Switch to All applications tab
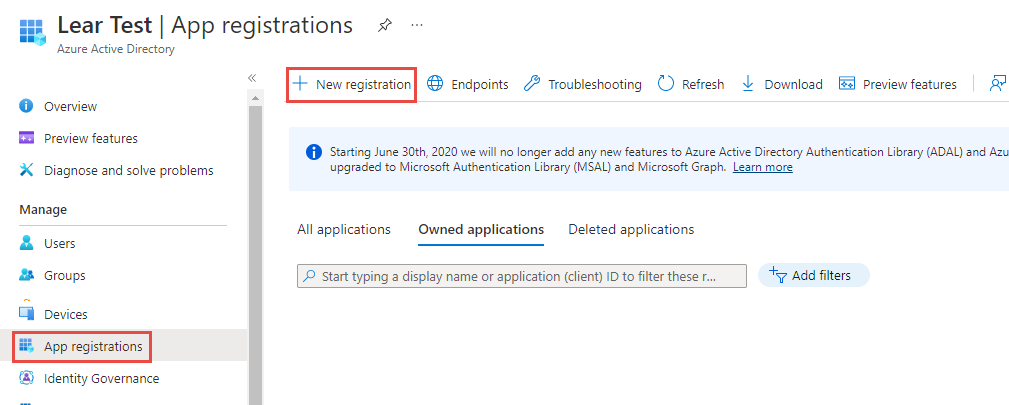The height and width of the screenshot is (405, 1009). click(x=344, y=229)
